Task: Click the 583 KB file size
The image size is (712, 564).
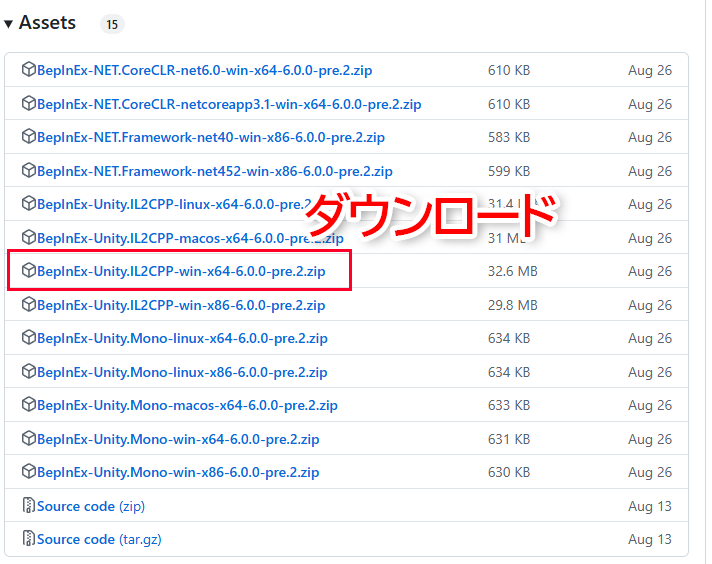Action: (x=509, y=138)
